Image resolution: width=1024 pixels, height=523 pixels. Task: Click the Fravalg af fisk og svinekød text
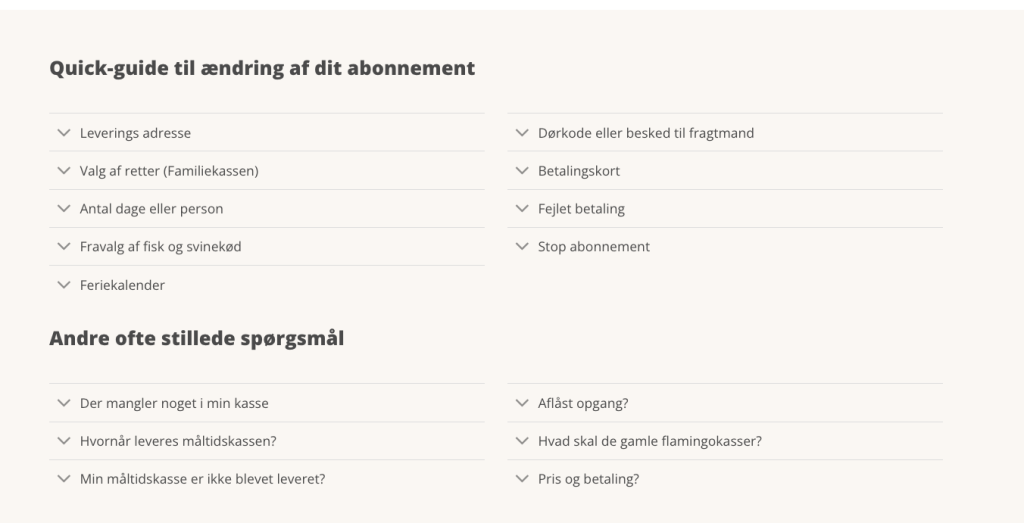pyautogui.click(x=160, y=247)
